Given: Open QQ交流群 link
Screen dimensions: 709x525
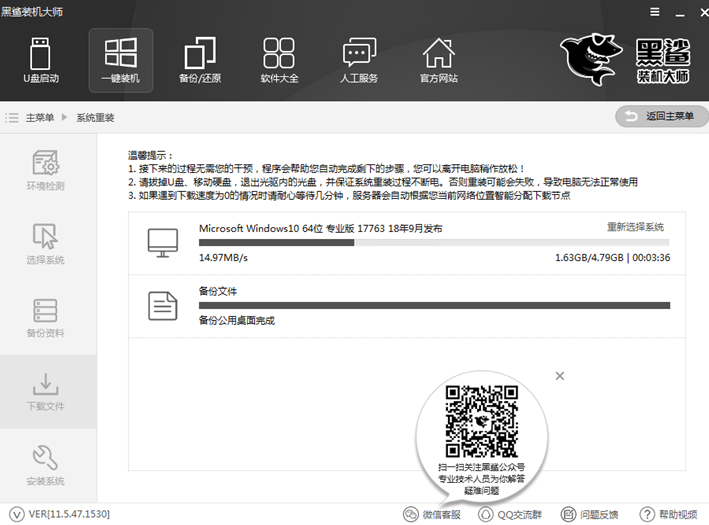Looking at the screenshot, I should pos(509,514).
